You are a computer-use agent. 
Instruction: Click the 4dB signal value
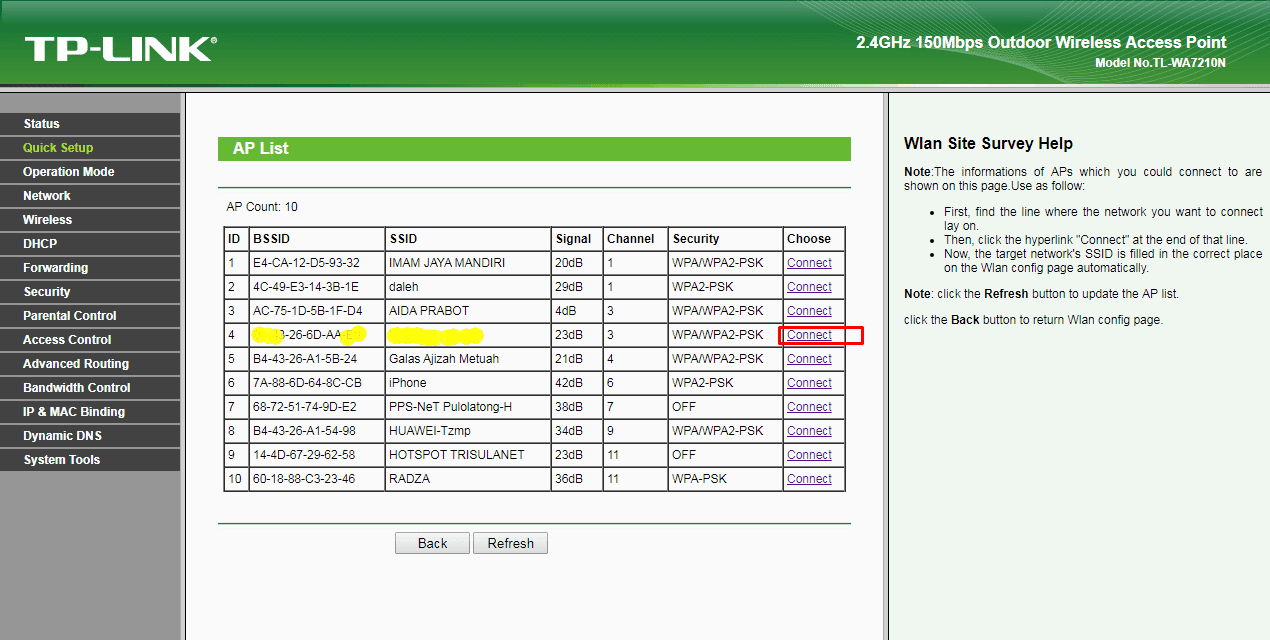(x=568, y=311)
